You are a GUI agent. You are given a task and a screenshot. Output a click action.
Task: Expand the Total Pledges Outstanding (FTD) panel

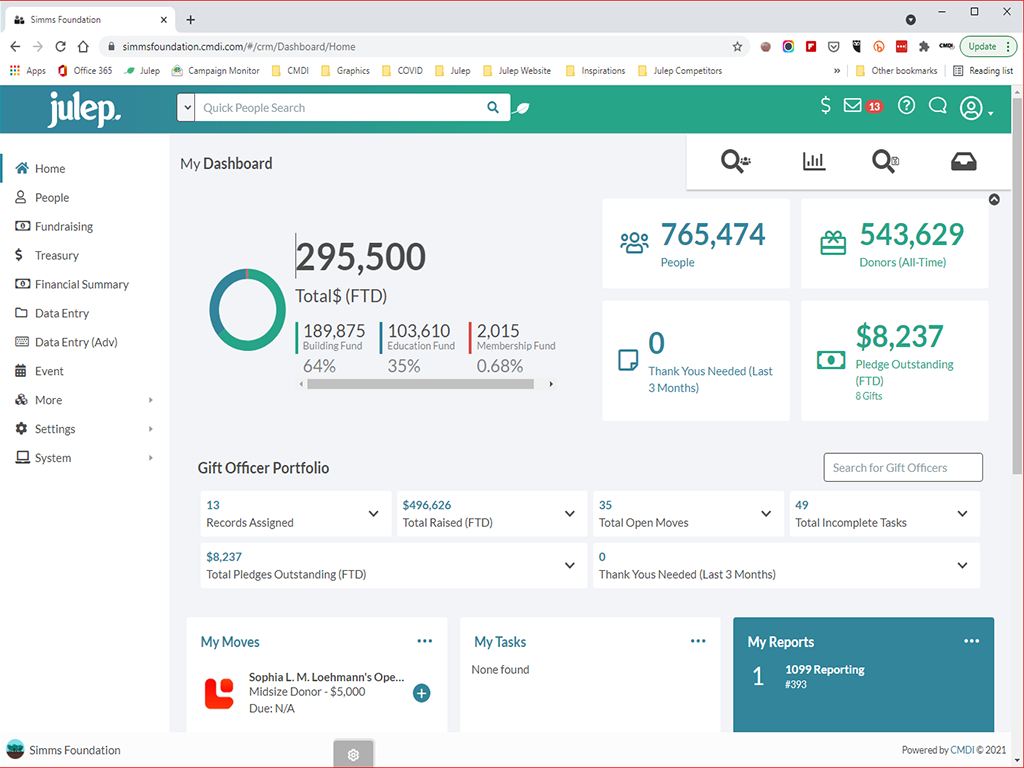569,566
